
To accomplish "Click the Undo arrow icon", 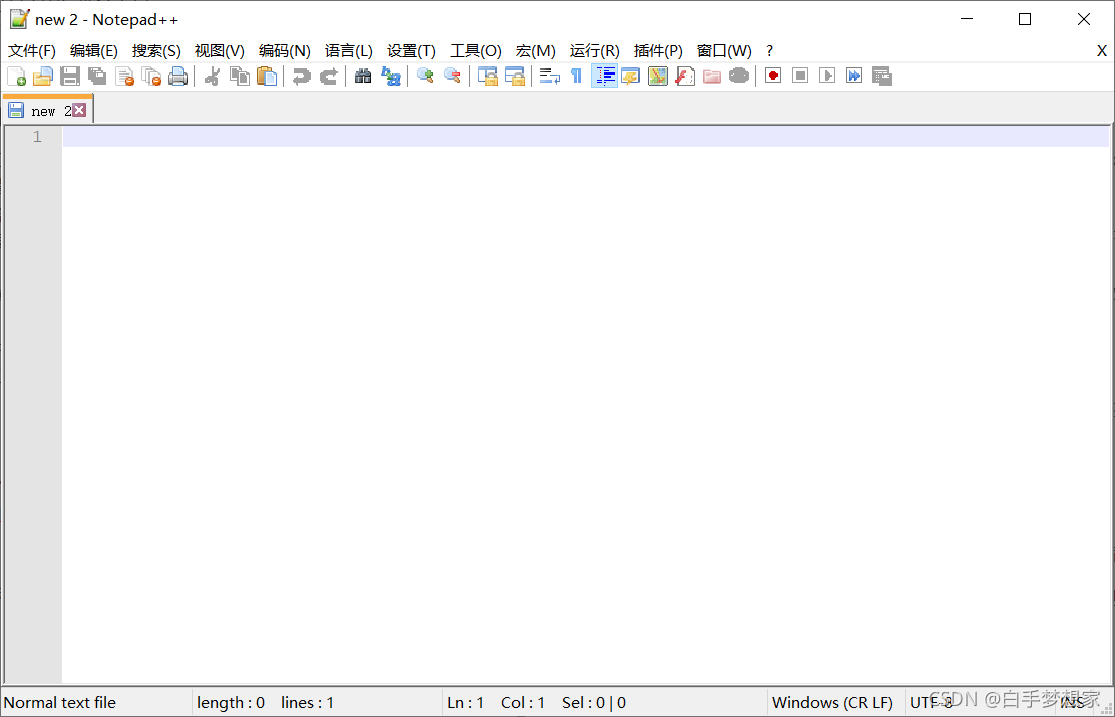I will point(302,75).
